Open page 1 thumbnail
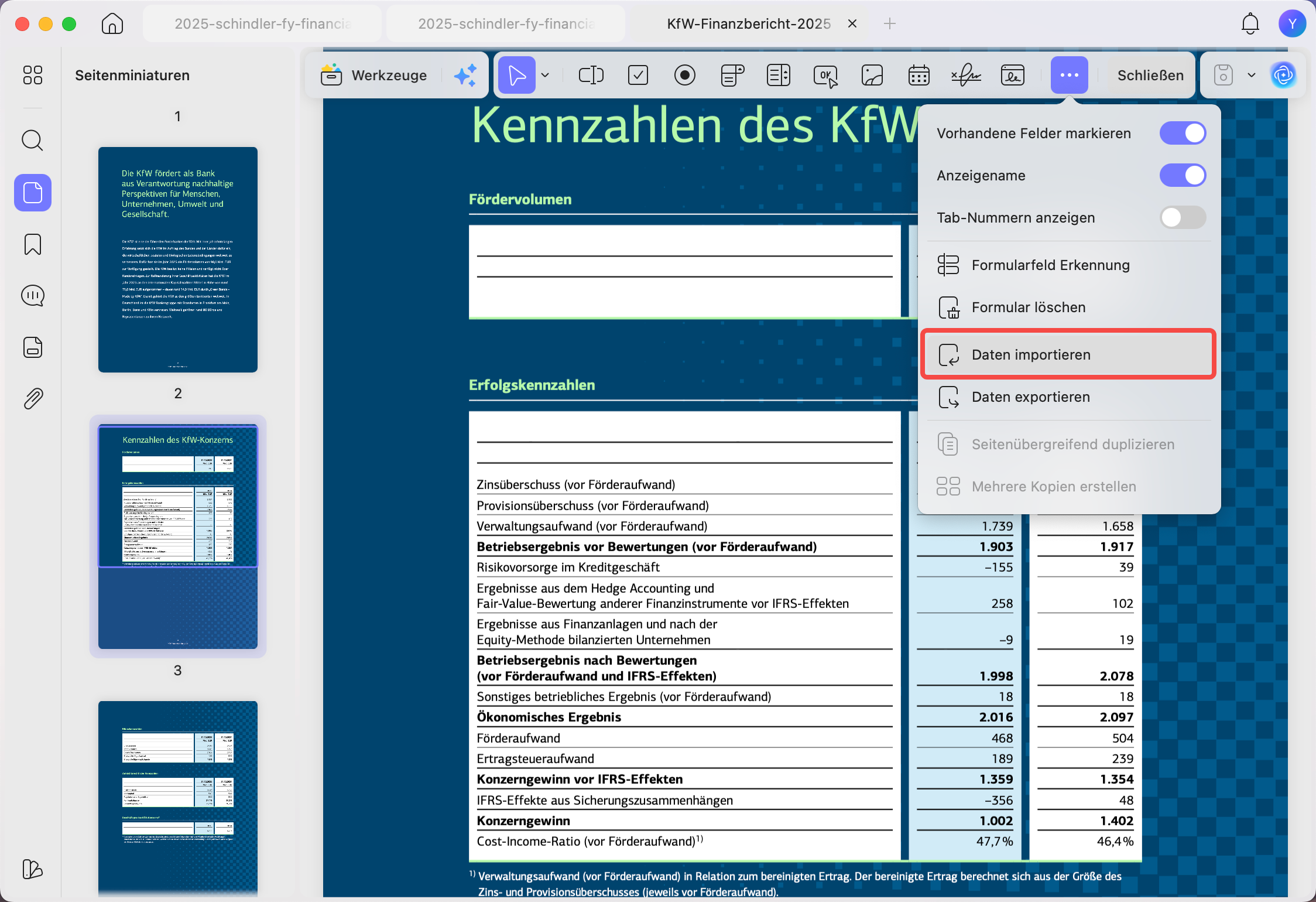The width and height of the screenshot is (1316, 902). tap(178, 259)
